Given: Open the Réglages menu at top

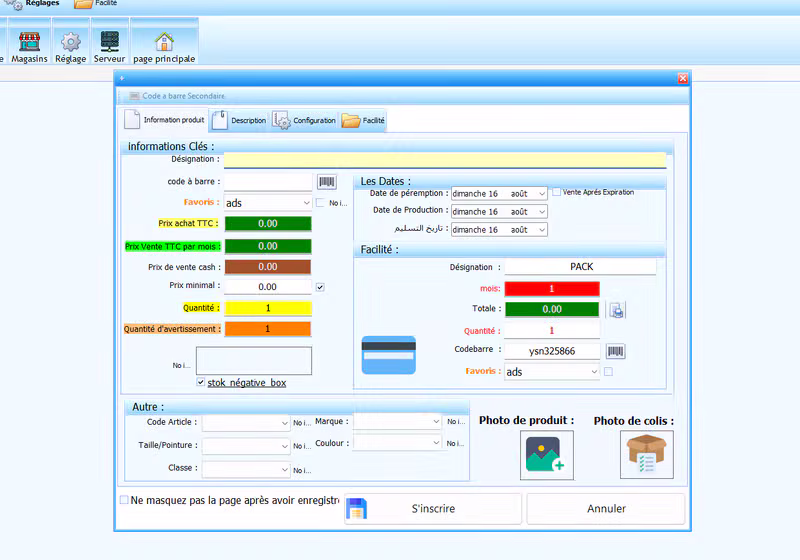Looking at the screenshot, I should tap(42, 3).
